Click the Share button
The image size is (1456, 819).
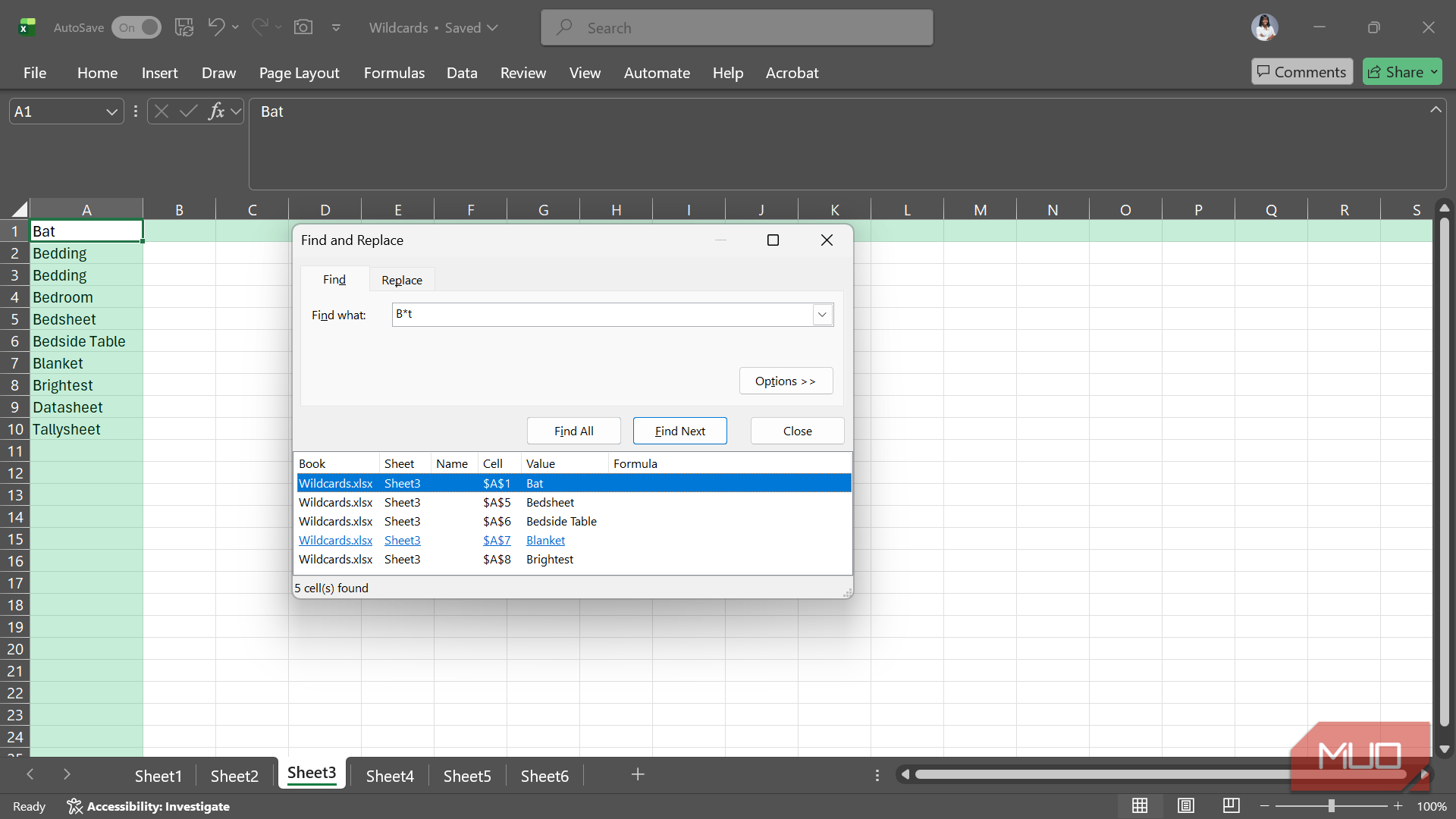[1402, 72]
